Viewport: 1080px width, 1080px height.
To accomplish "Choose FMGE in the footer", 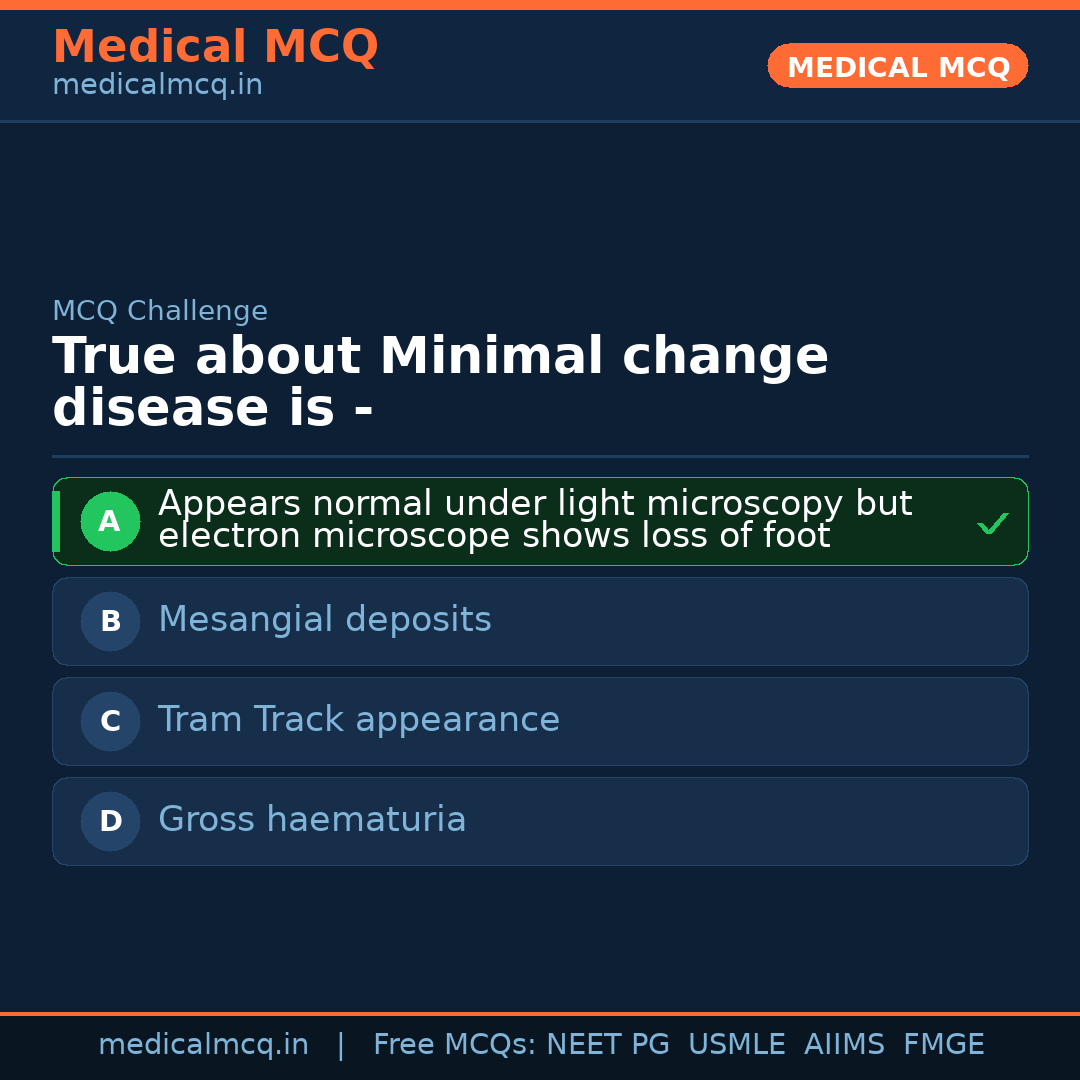I will pos(943,1045).
